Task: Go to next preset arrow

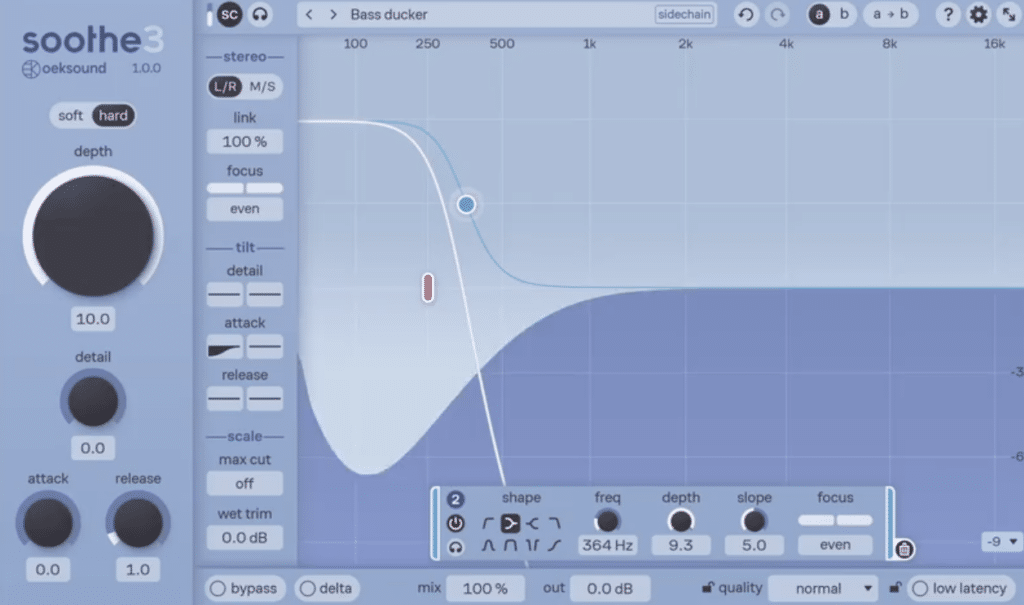Action: 333,14
